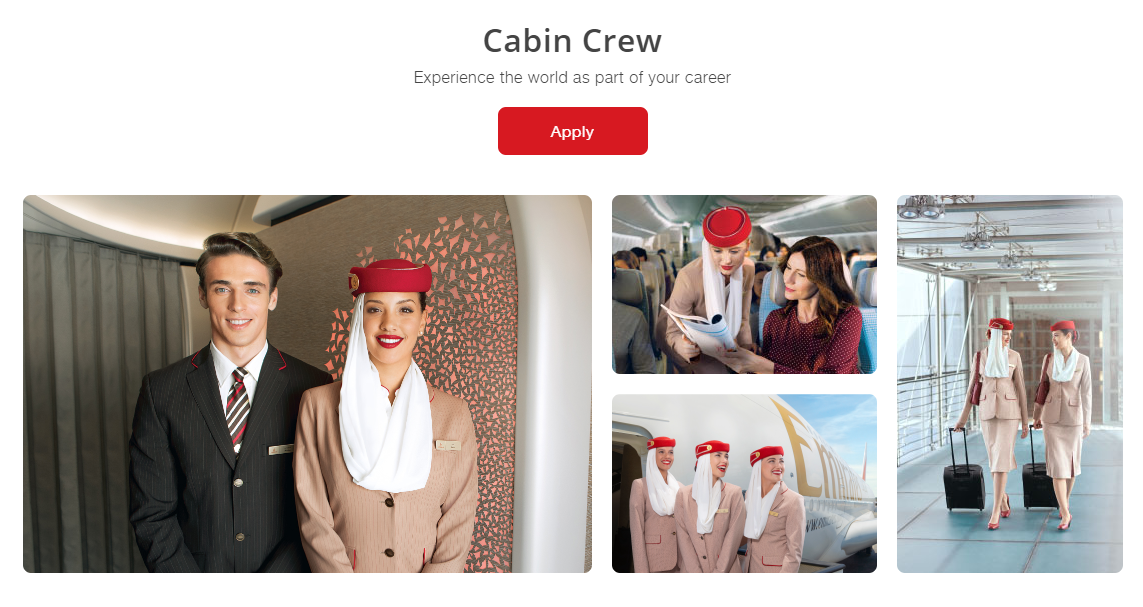Open the photo of crew walking with suitcases
The height and width of the screenshot is (607, 1143).
tap(1010, 384)
